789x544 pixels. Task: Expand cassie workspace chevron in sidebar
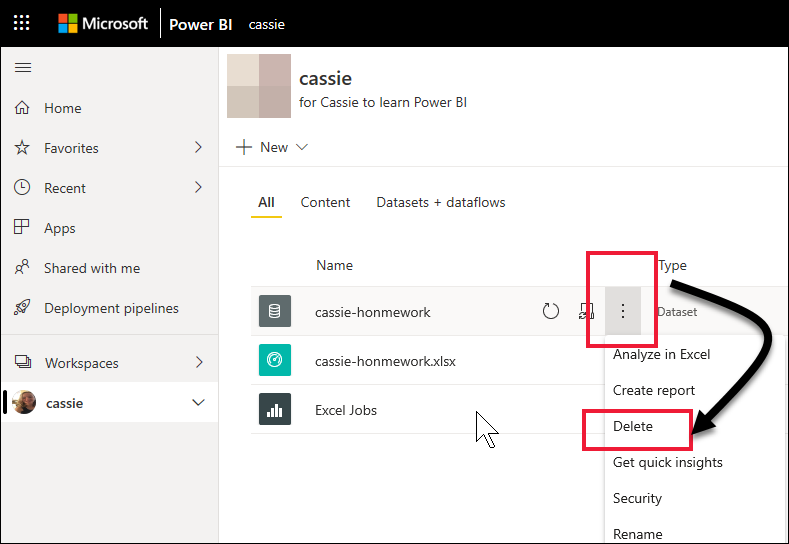tap(199, 403)
